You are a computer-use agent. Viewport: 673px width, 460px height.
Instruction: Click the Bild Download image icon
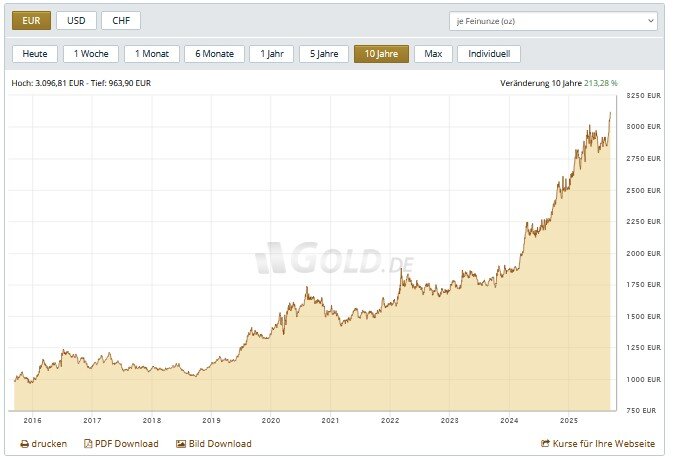181,444
